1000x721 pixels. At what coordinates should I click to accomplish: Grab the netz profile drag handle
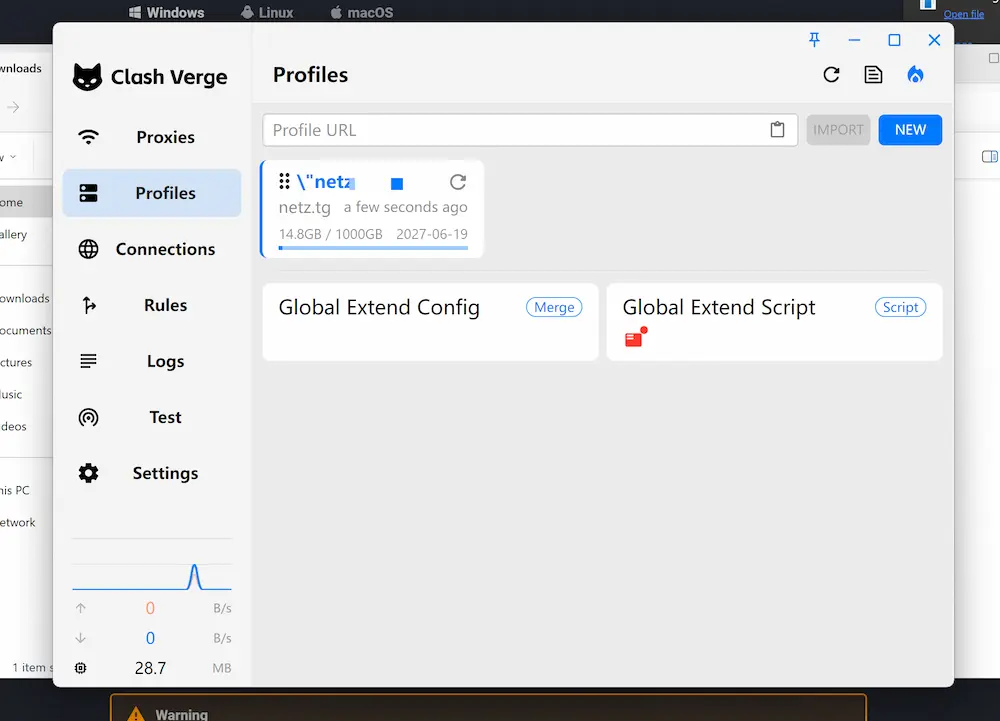[284, 182]
